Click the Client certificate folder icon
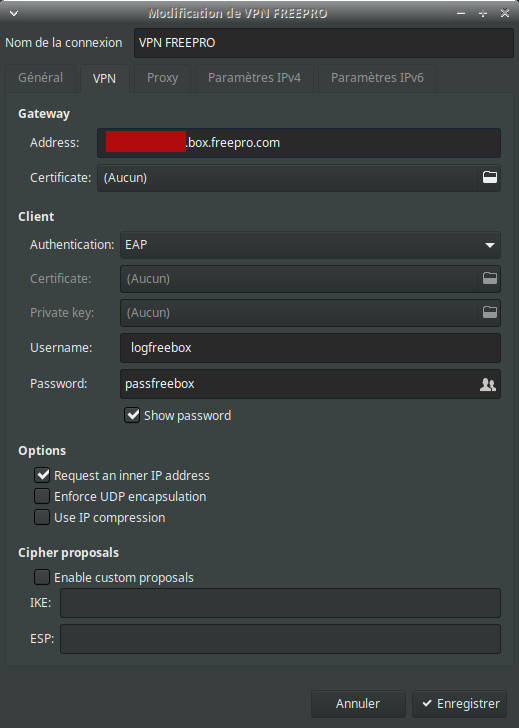 [x=490, y=278]
